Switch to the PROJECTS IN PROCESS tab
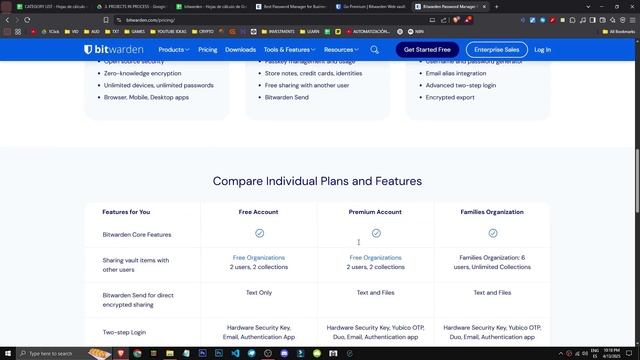640x360 pixels. pos(131,7)
